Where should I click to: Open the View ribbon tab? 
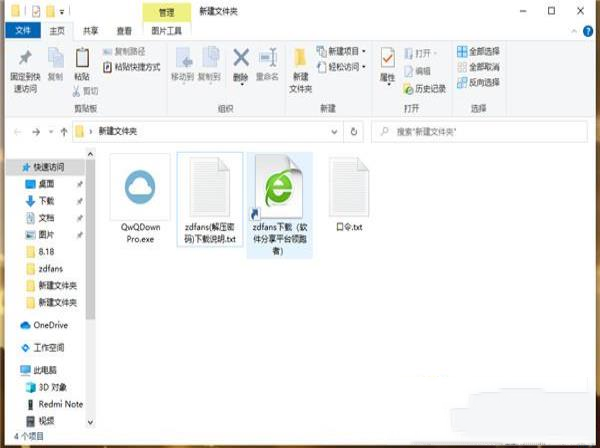point(123,31)
